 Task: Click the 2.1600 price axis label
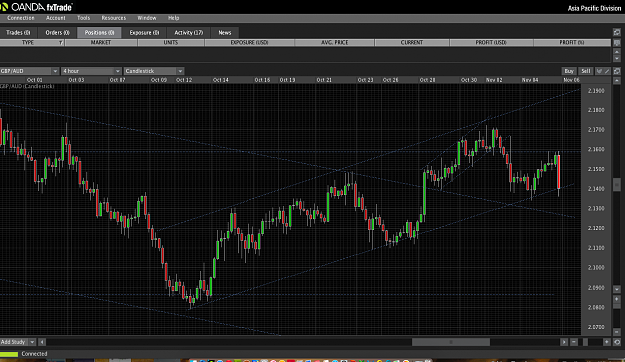596,150
